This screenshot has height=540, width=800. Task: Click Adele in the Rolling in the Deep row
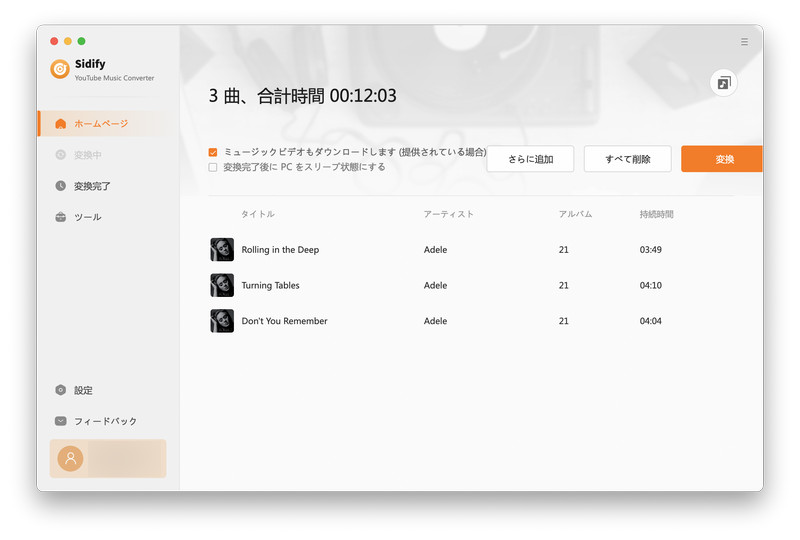pyautogui.click(x=435, y=250)
